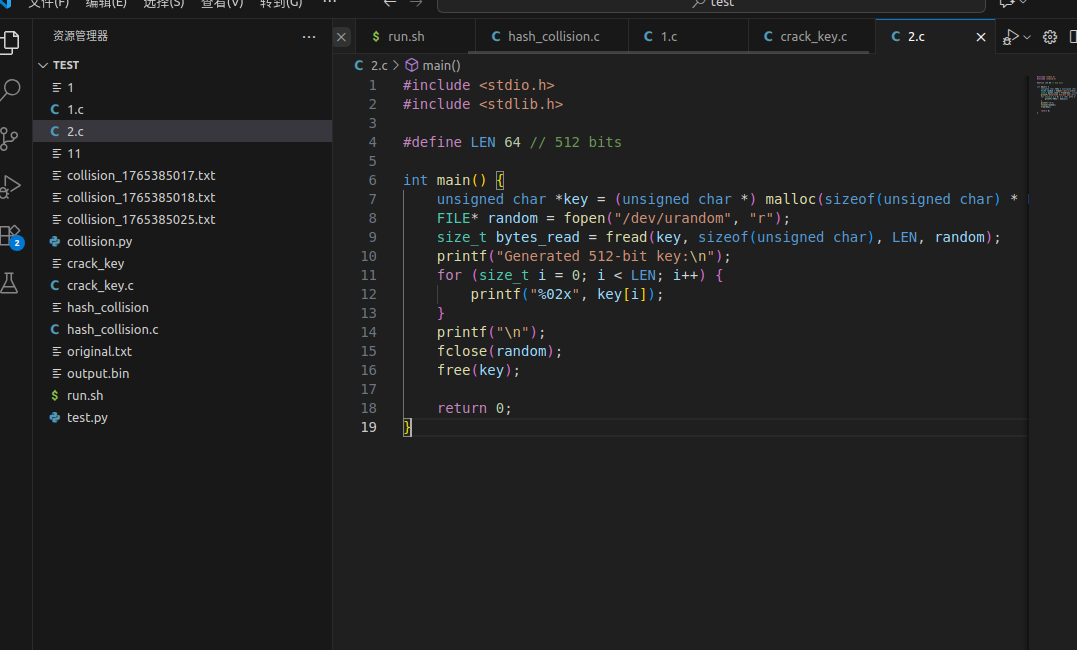Open collision_1765385025.txt
Image resolution: width=1077 pixels, height=650 pixels.
click(x=183, y=219)
